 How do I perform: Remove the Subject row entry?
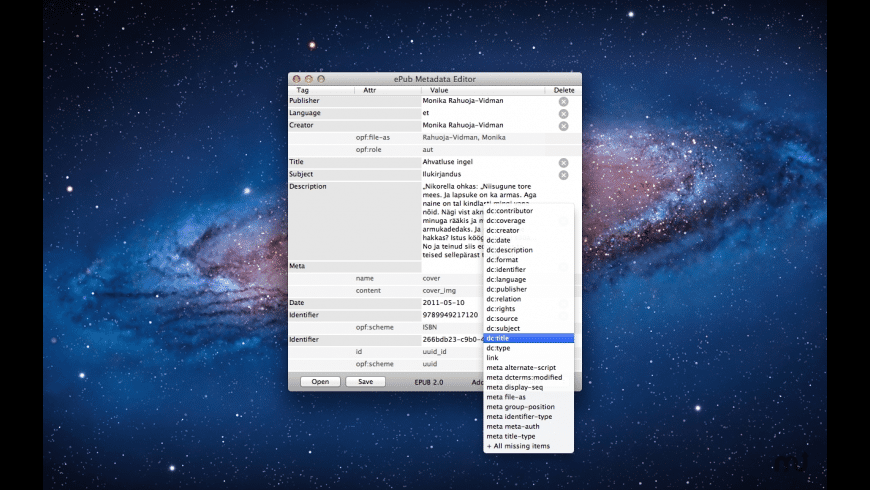click(x=563, y=175)
